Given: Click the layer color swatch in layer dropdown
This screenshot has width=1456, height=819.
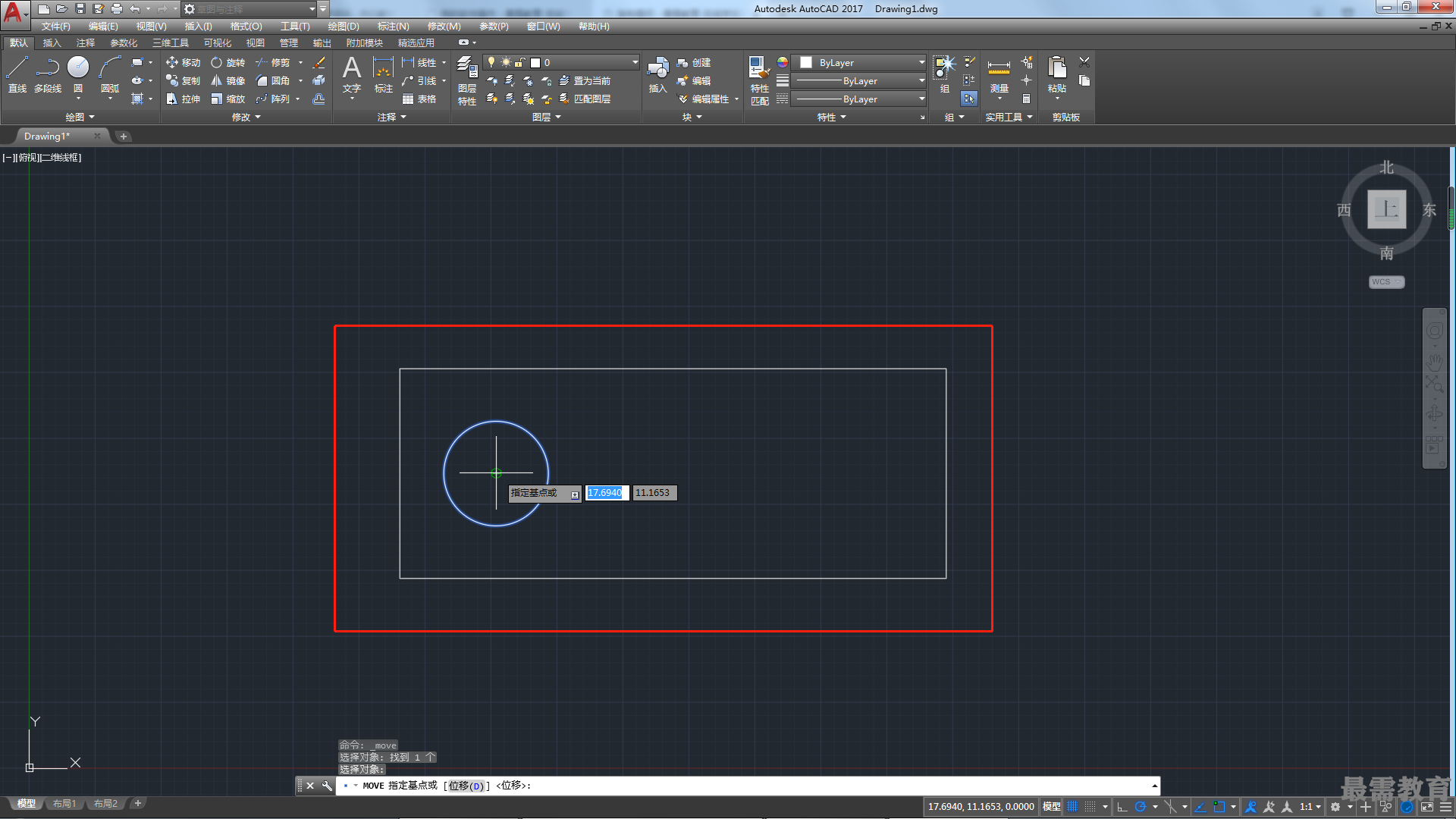Looking at the screenshot, I should click(535, 63).
